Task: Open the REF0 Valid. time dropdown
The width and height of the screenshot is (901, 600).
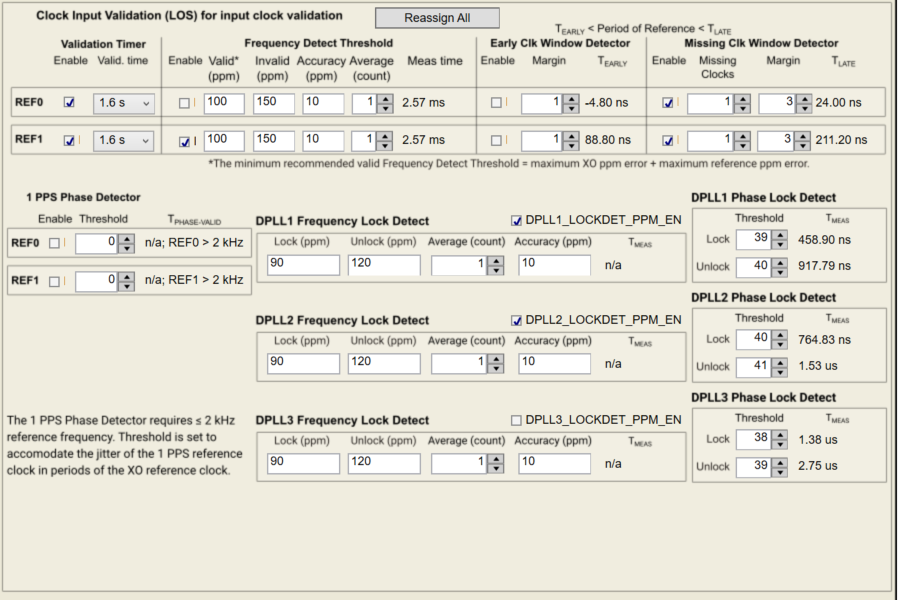Action: pos(122,102)
